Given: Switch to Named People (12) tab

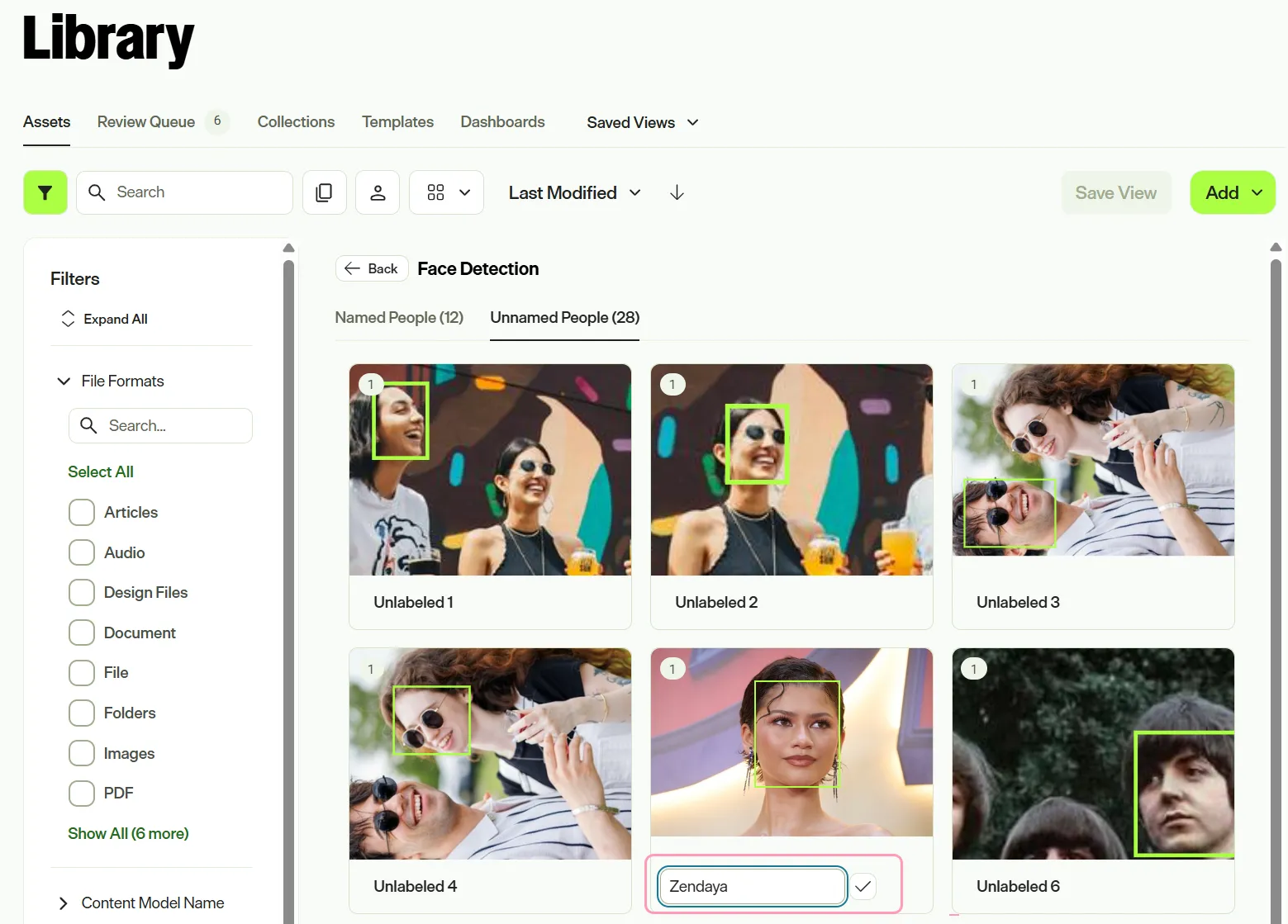Looking at the screenshot, I should 399,317.
